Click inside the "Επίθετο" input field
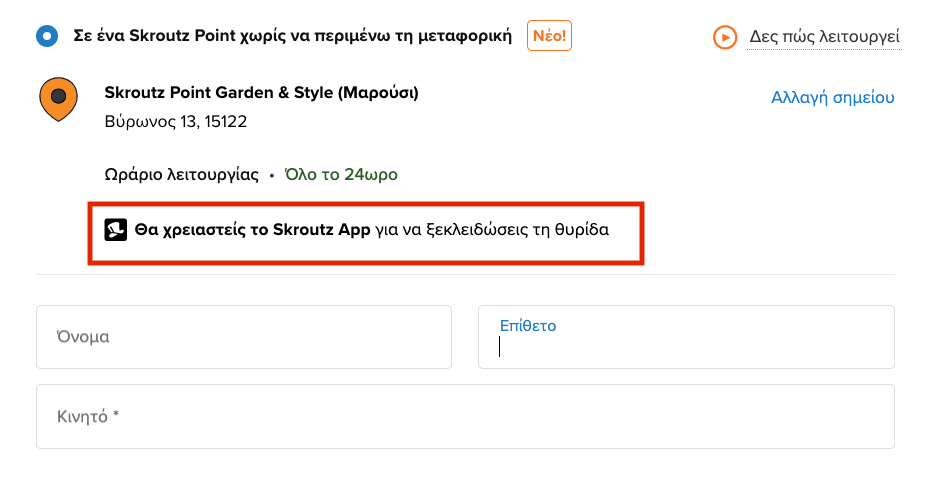 686,346
